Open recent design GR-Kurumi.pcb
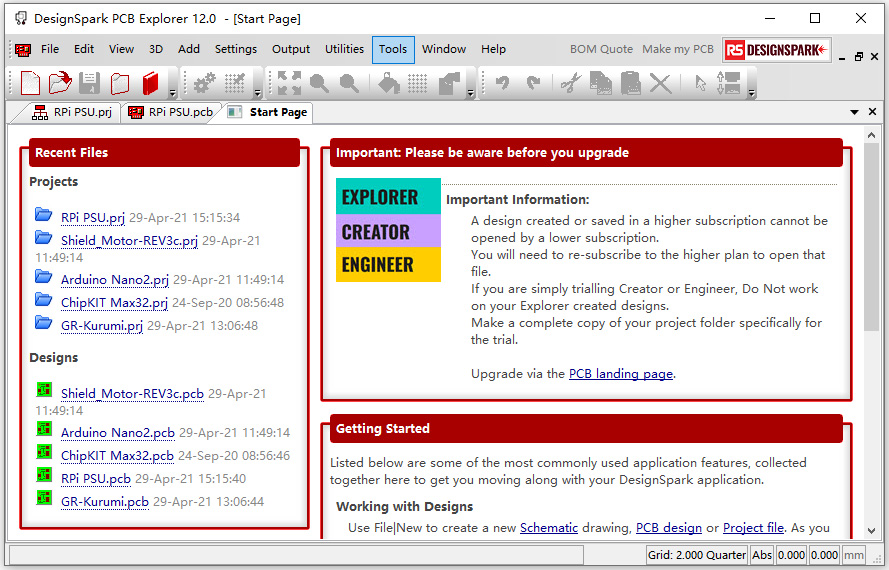 pos(104,502)
